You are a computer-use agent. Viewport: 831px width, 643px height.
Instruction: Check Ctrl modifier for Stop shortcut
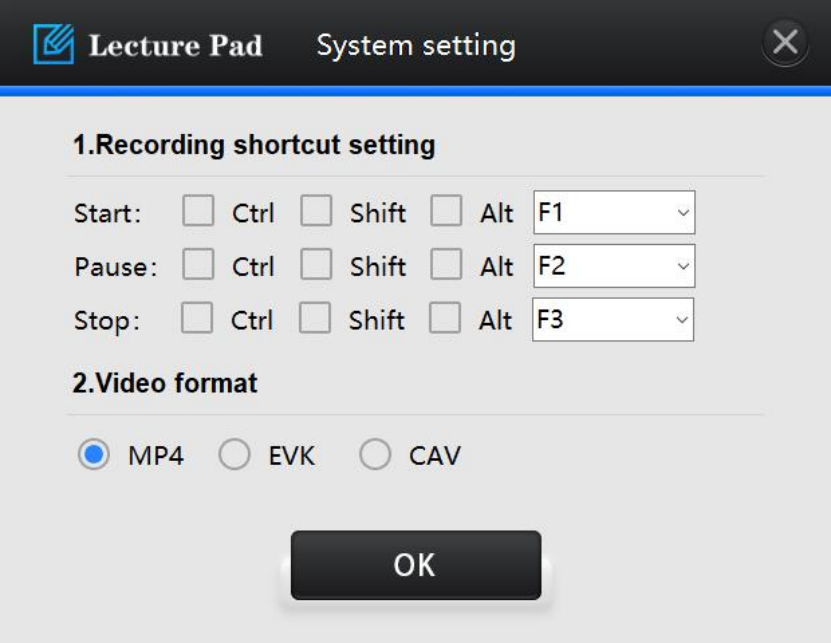click(x=197, y=318)
